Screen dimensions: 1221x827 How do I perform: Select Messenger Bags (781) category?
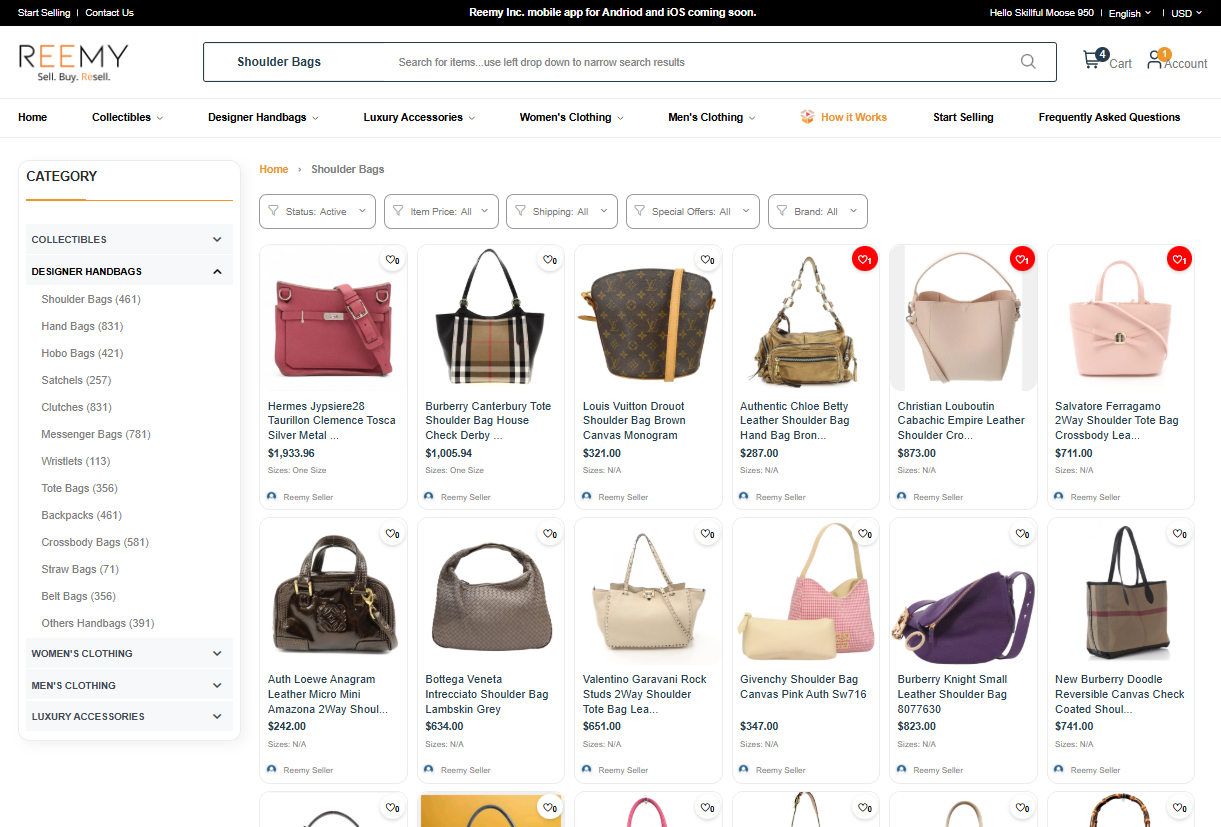pos(96,434)
